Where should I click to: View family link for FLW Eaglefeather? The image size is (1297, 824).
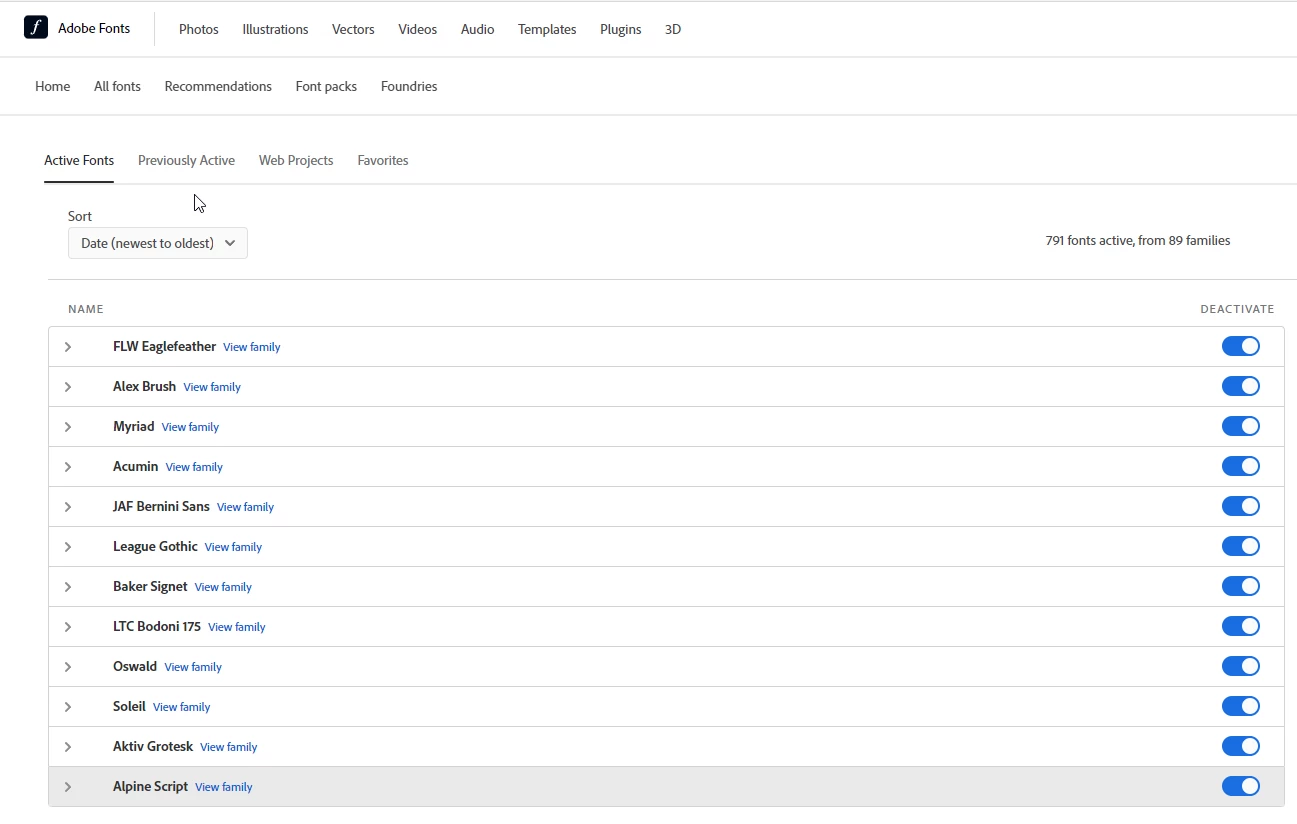click(251, 347)
